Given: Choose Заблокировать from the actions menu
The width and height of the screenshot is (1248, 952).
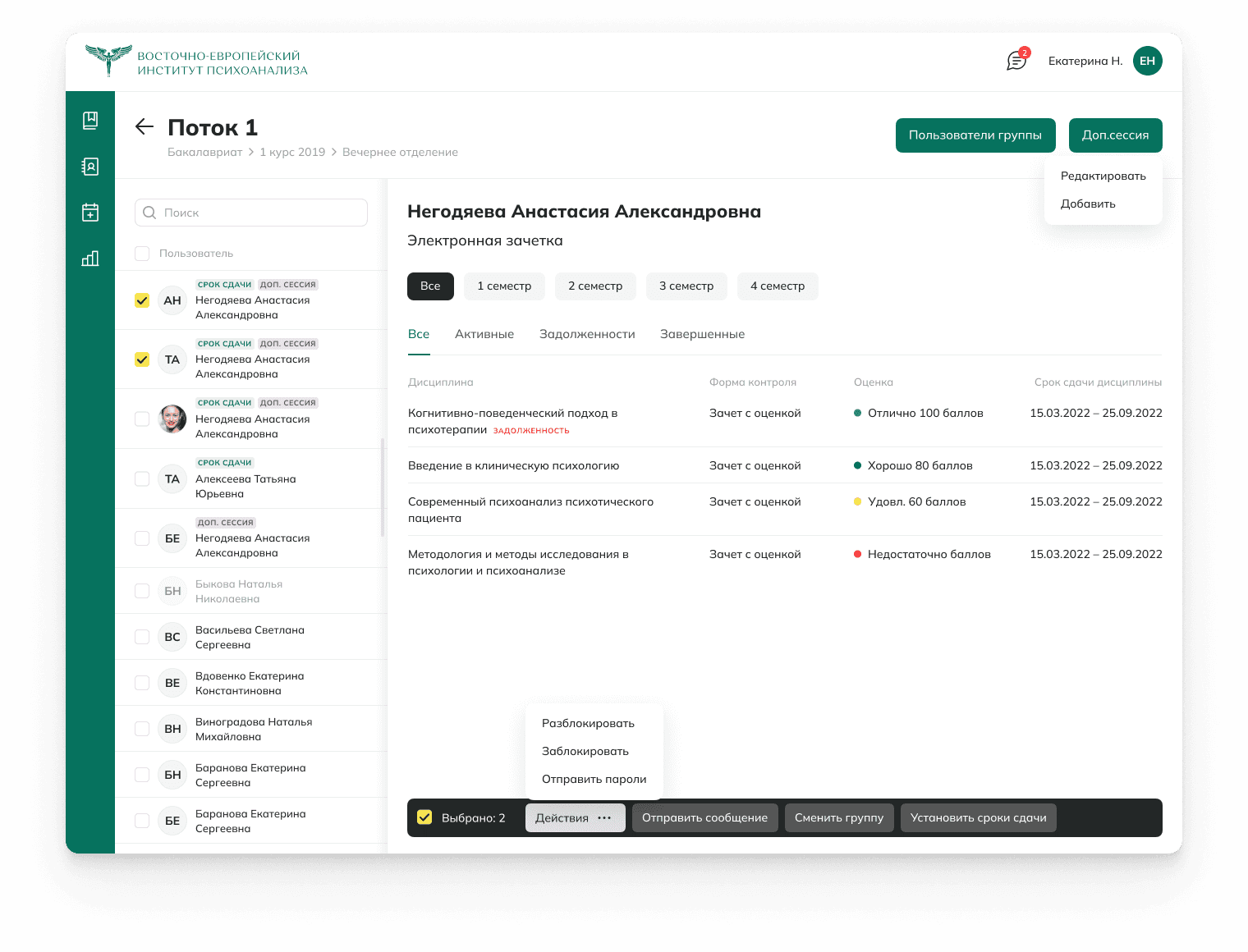Looking at the screenshot, I should point(585,751).
